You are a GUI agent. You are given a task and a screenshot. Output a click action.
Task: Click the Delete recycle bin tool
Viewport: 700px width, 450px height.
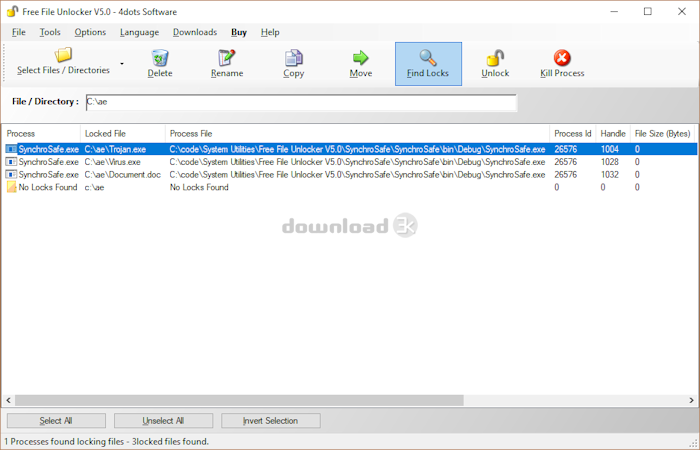[160, 64]
